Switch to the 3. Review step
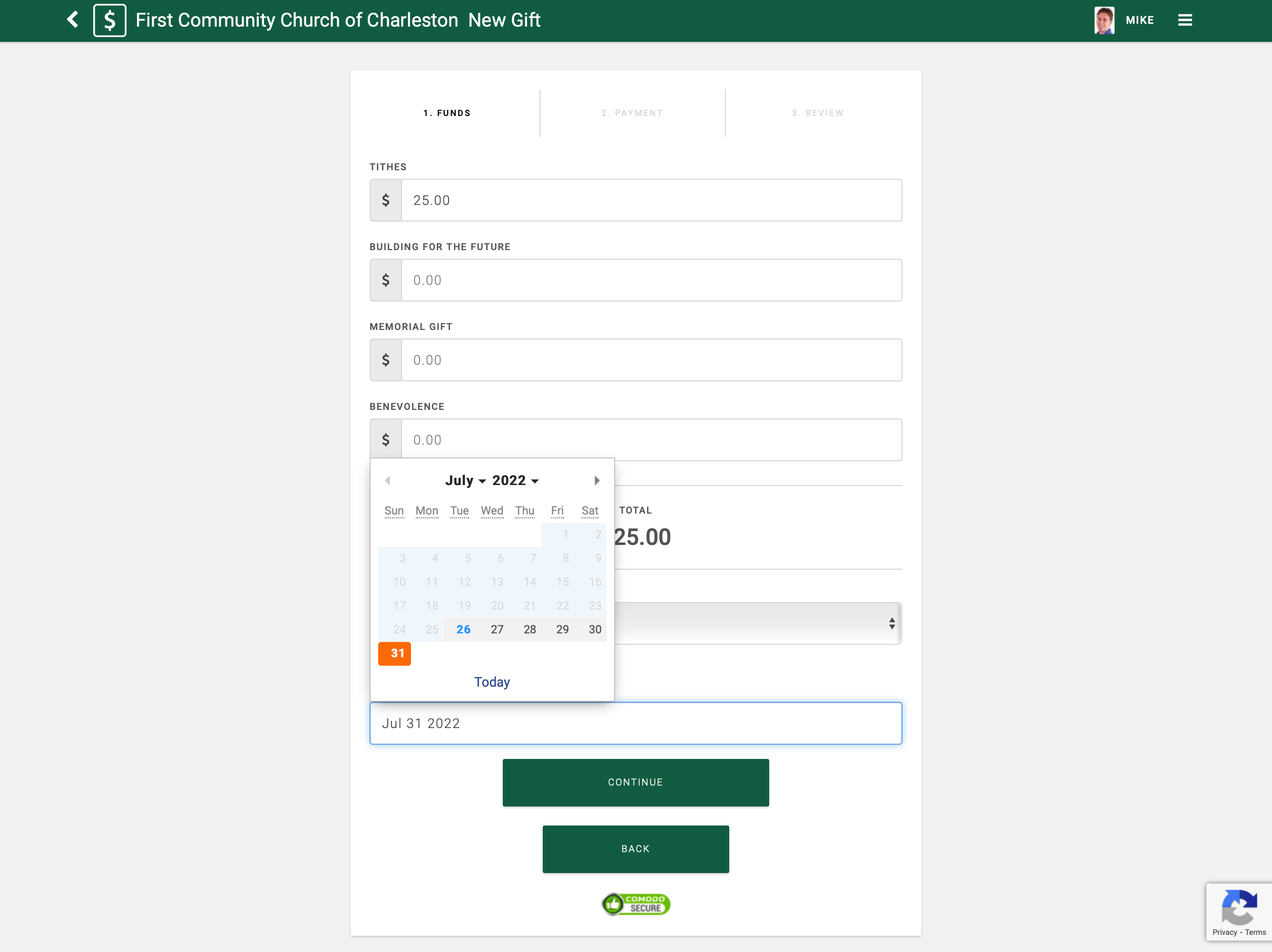 point(817,113)
